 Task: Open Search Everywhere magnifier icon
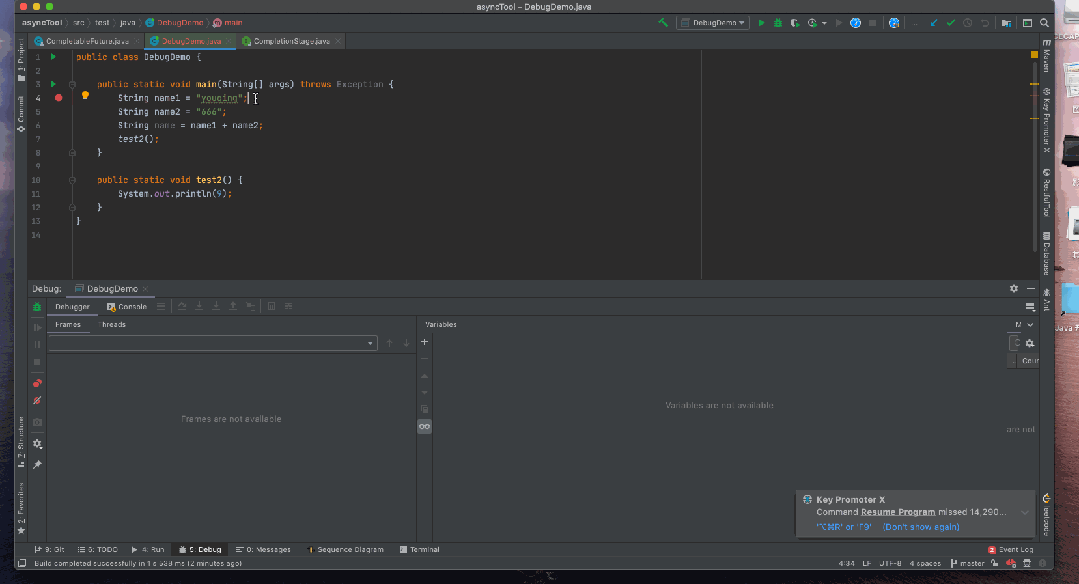1044,23
